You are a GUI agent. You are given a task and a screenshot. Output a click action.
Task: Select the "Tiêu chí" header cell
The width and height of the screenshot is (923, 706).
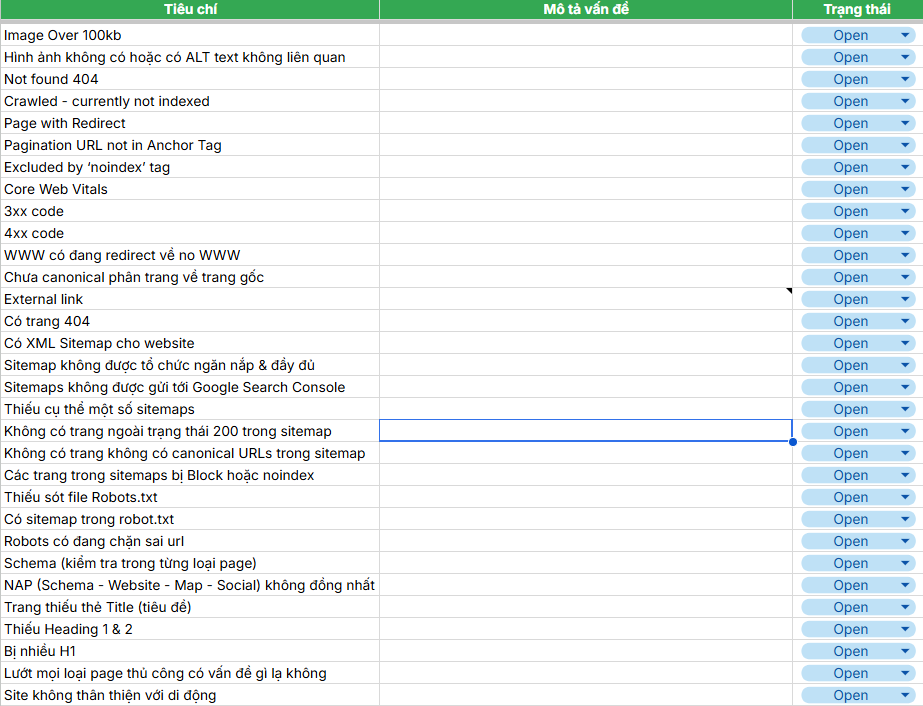[x=190, y=10]
